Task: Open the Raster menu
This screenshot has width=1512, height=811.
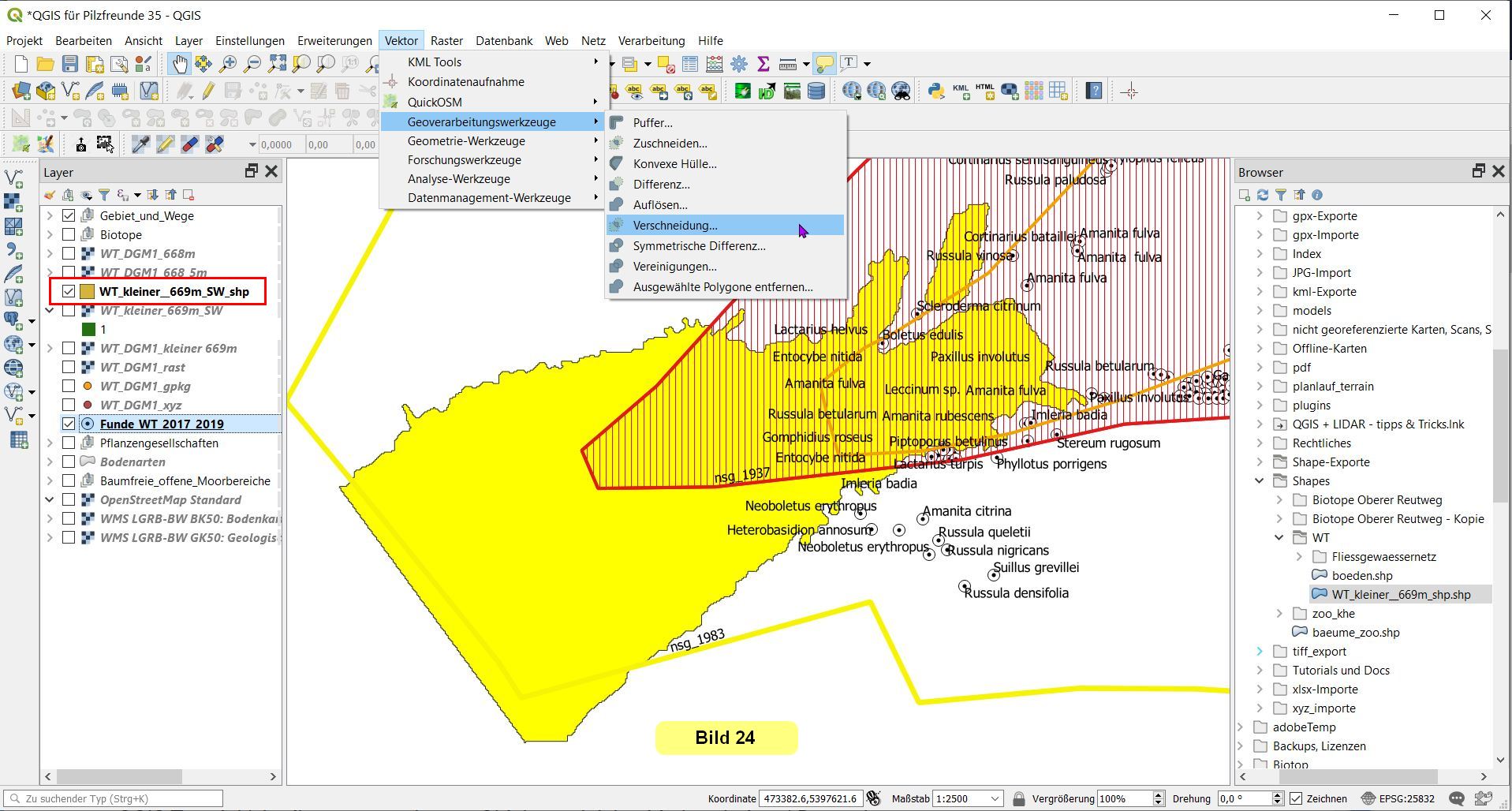Action: pos(446,41)
